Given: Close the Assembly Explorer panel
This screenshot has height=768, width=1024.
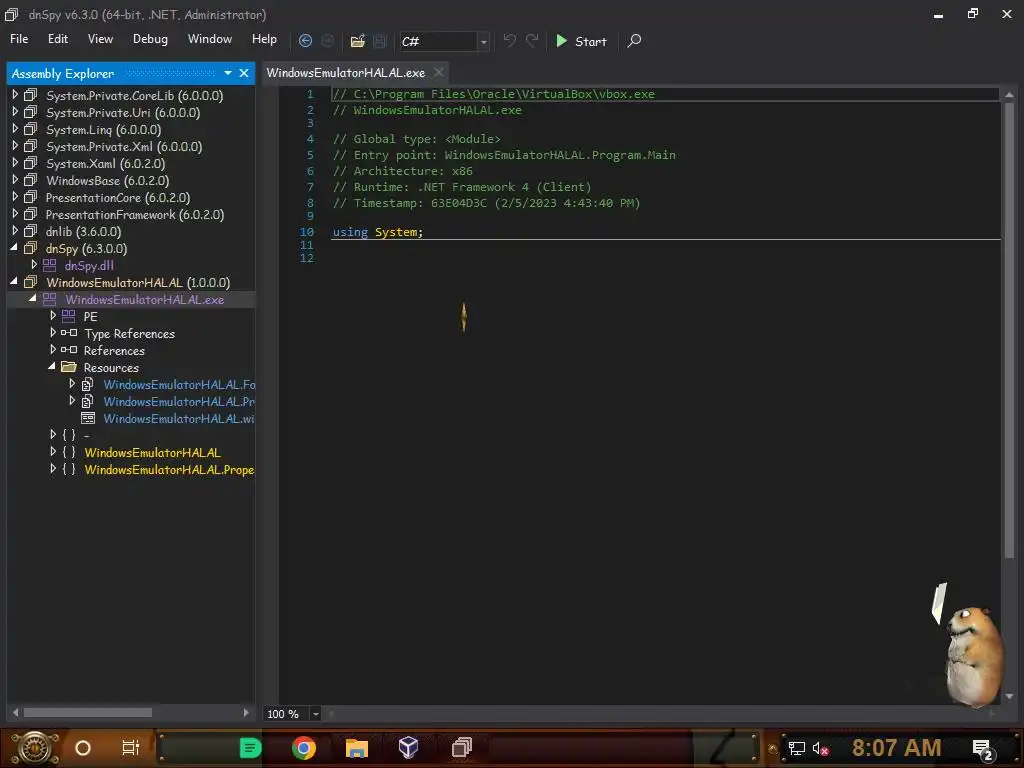Looking at the screenshot, I should pos(244,73).
